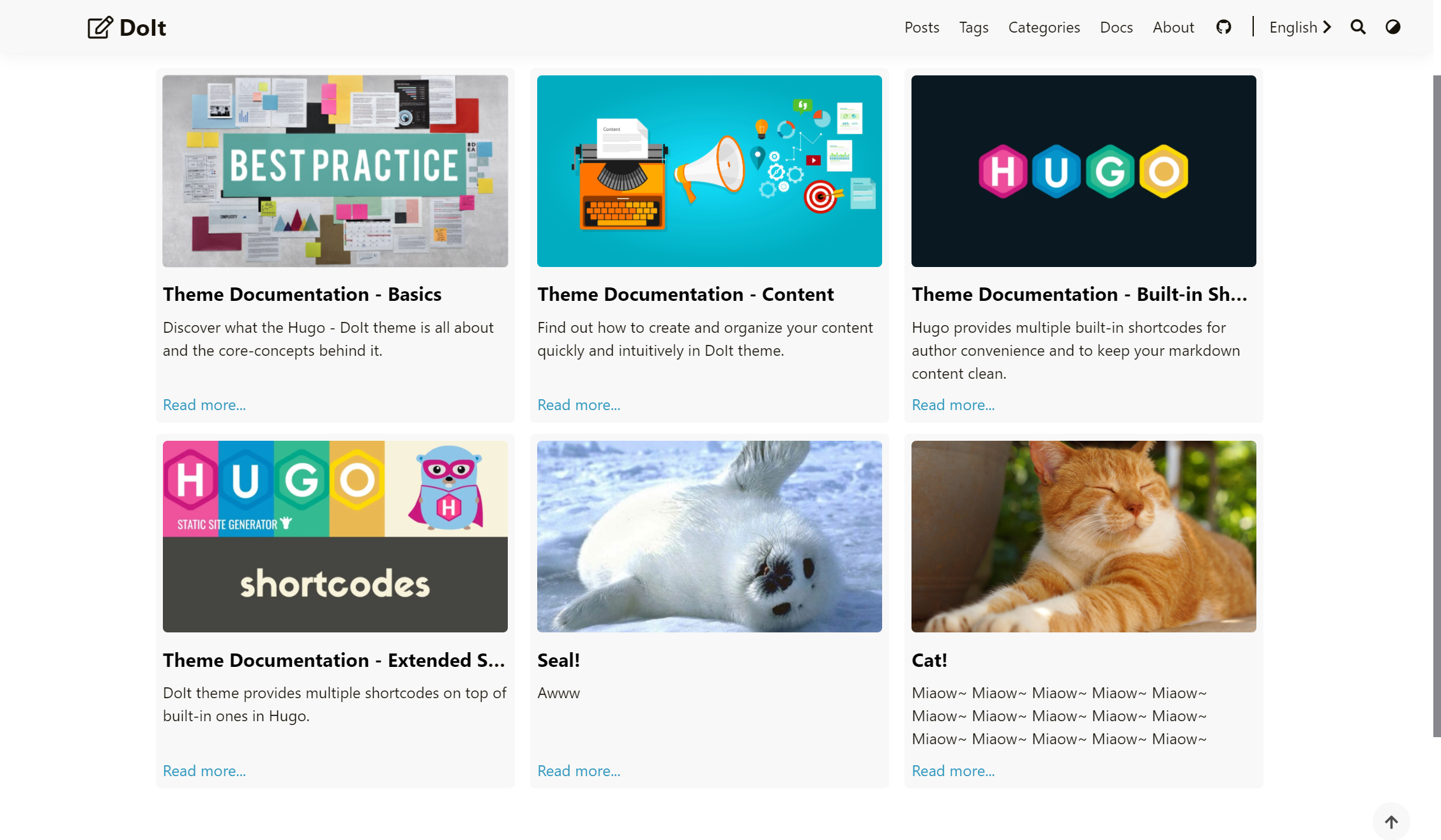Click the orange cat photo
Screen dimensions: 1441x840
(1083, 537)
